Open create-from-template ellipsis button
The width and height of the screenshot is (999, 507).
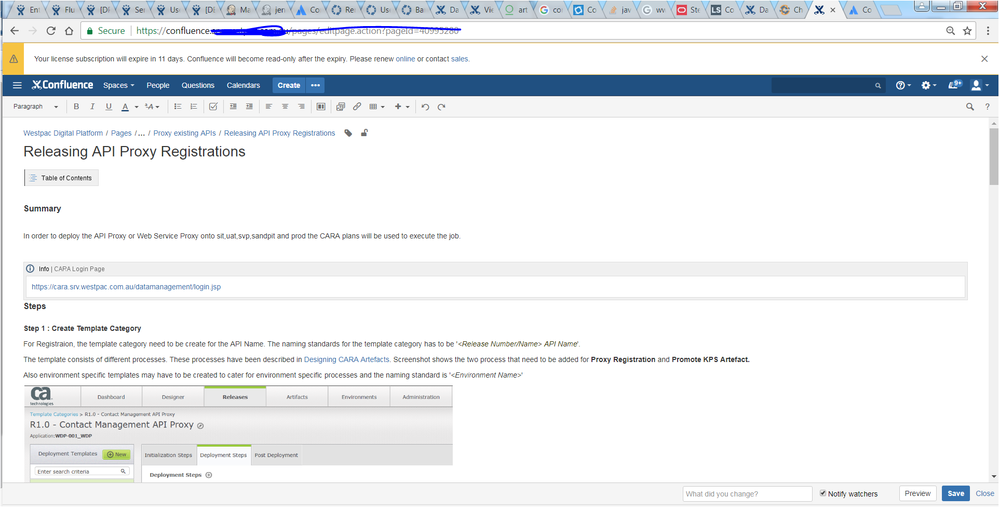(315, 85)
